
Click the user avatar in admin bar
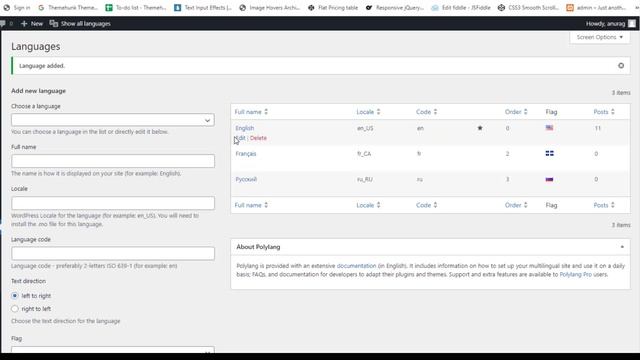click(x=632, y=24)
